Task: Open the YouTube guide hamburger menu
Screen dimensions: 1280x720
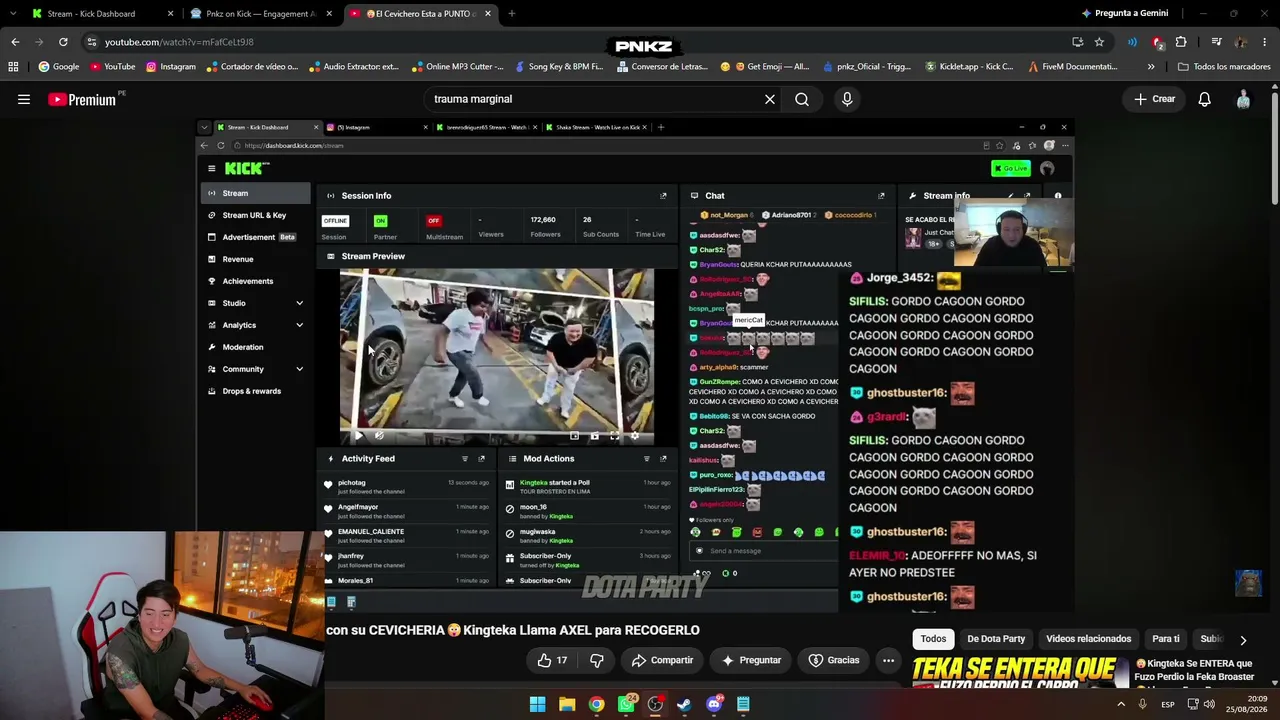Action: pos(24,99)
